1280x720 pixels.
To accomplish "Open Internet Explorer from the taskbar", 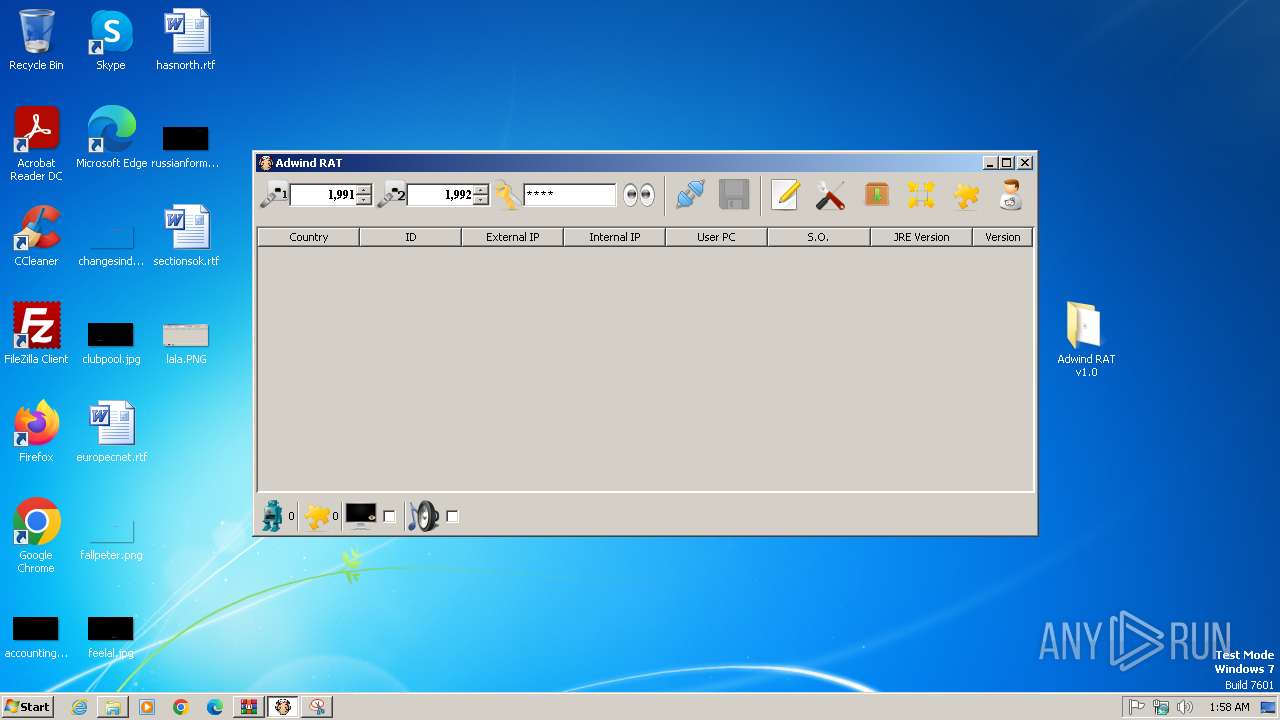I will tap(79, 707).
